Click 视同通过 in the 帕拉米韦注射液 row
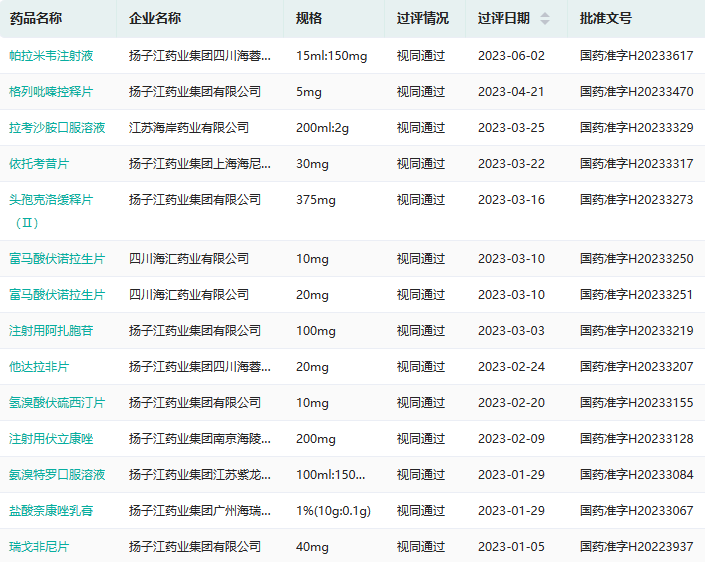 (x=421, y=56)
